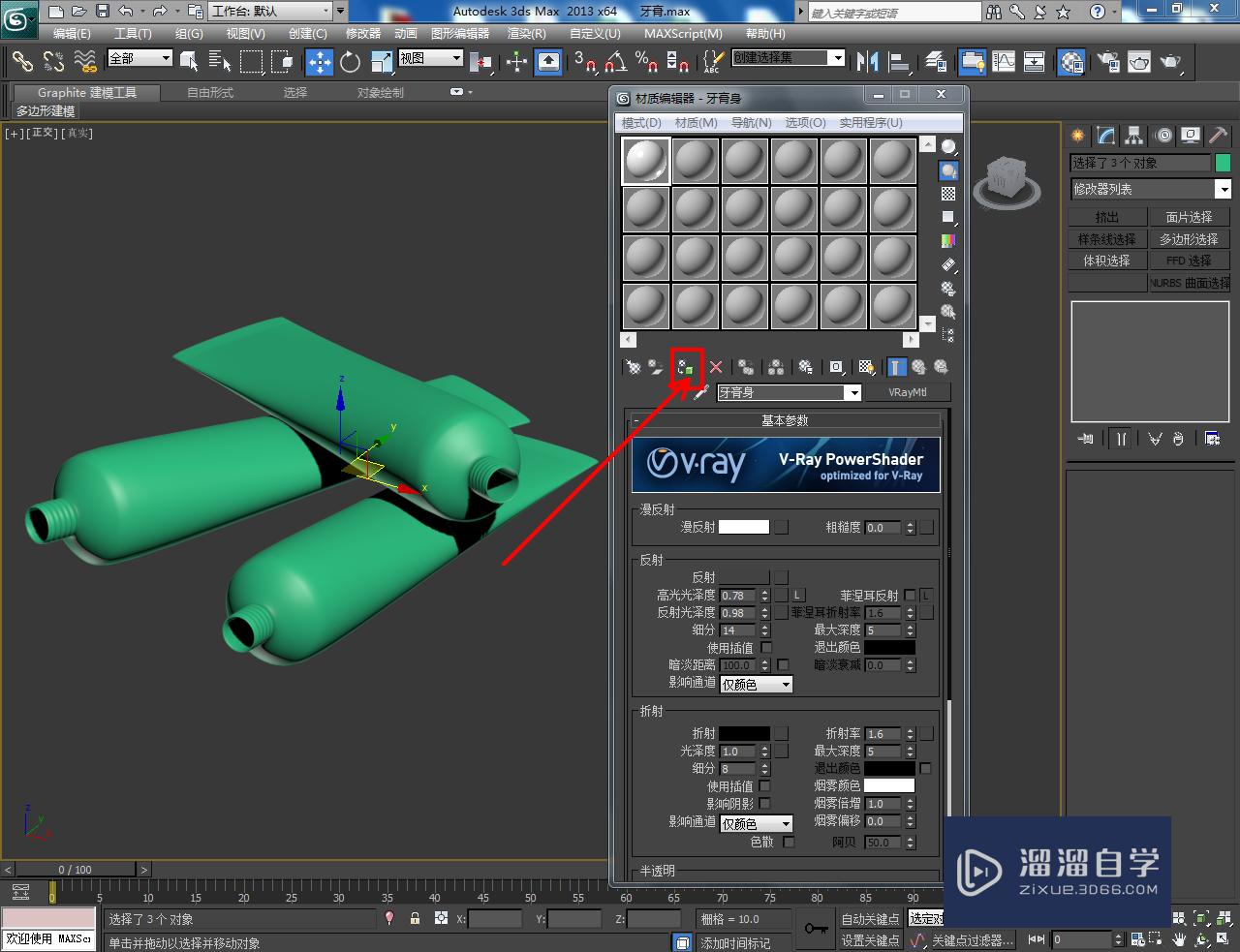This screenshot has height=952, width=1240.
Task: Click Go Forward to Sibling icon
Action: (940, 367)
